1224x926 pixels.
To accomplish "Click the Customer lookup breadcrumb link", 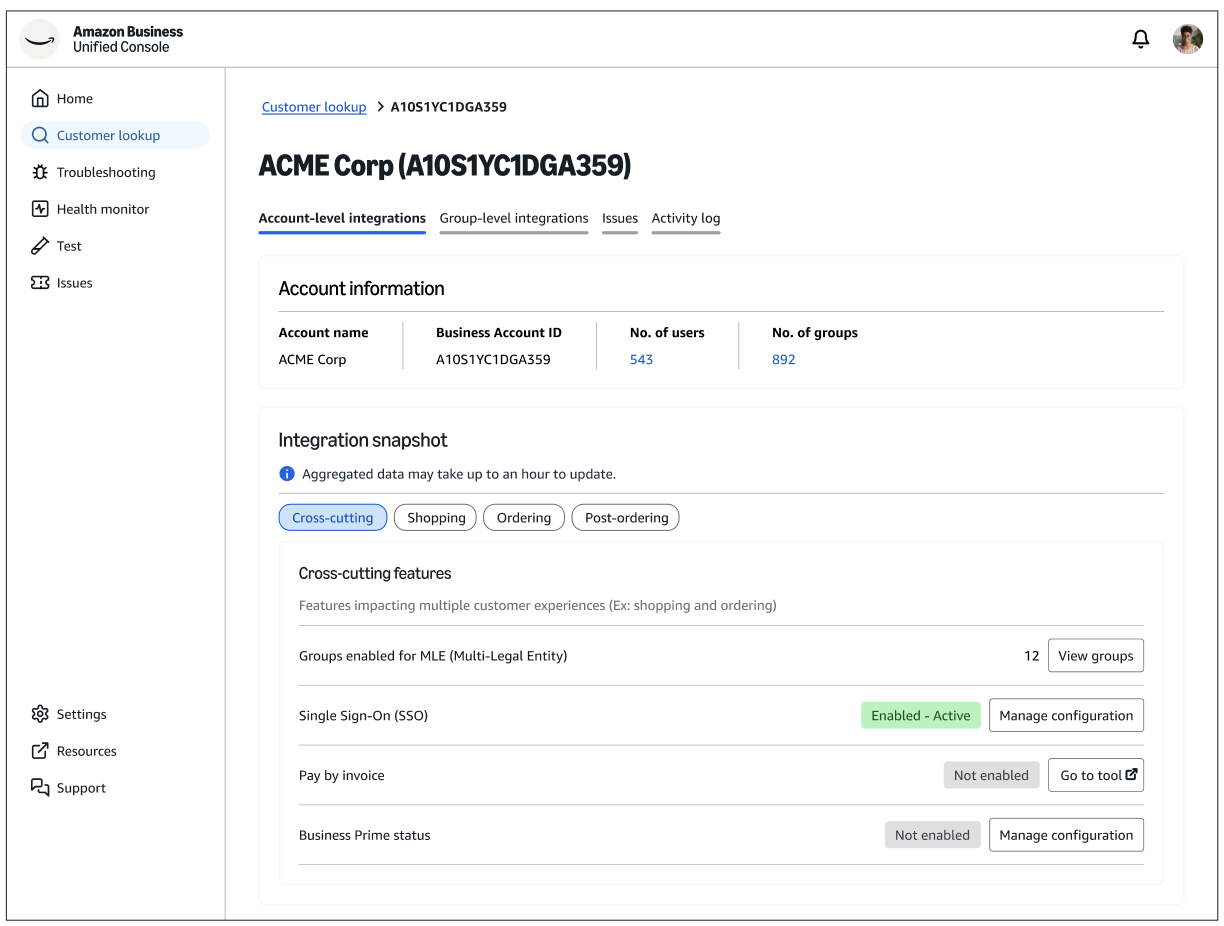I will click(x=314, y=107).
